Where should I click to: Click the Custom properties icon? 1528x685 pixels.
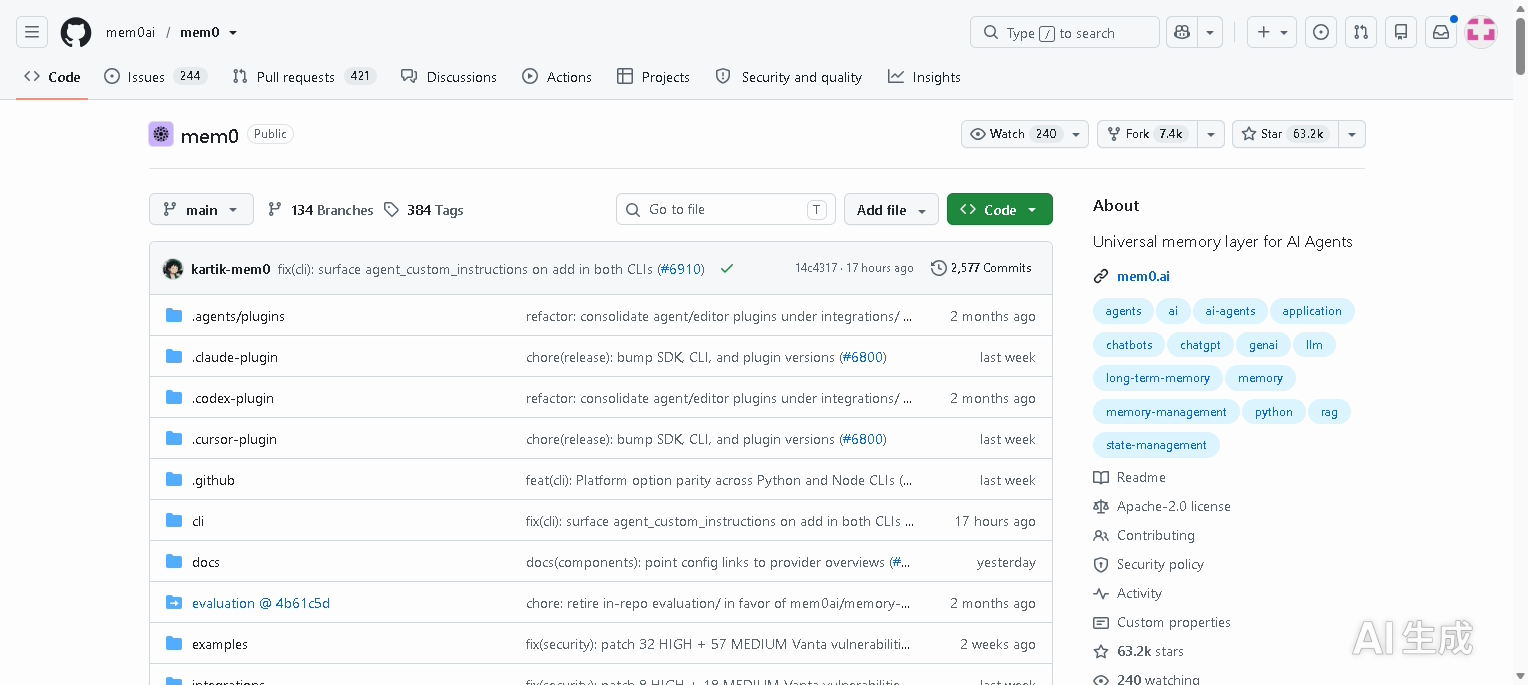click(1101, 623)
